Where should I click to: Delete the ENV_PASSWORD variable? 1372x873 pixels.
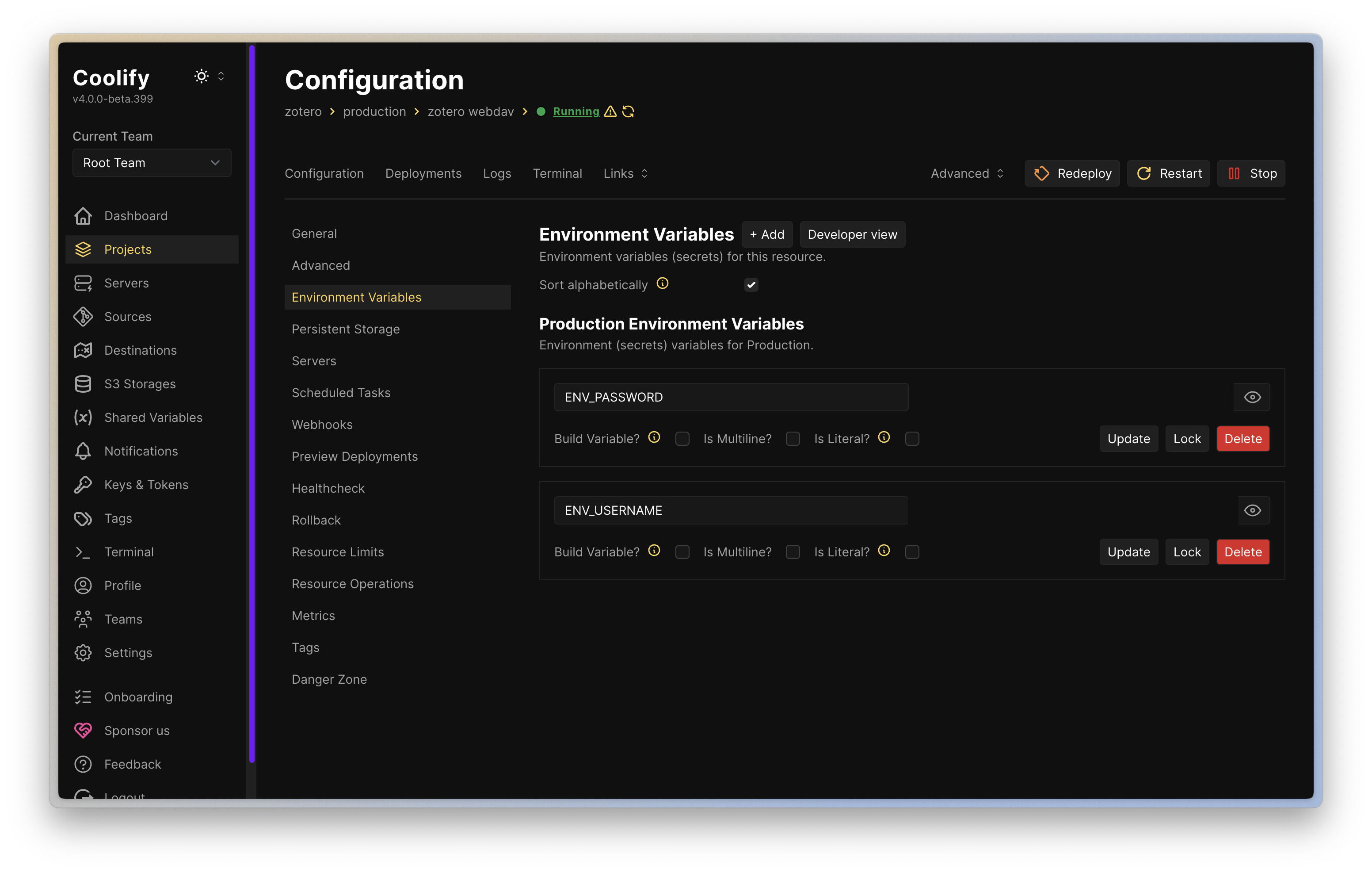coord(1242,439)
